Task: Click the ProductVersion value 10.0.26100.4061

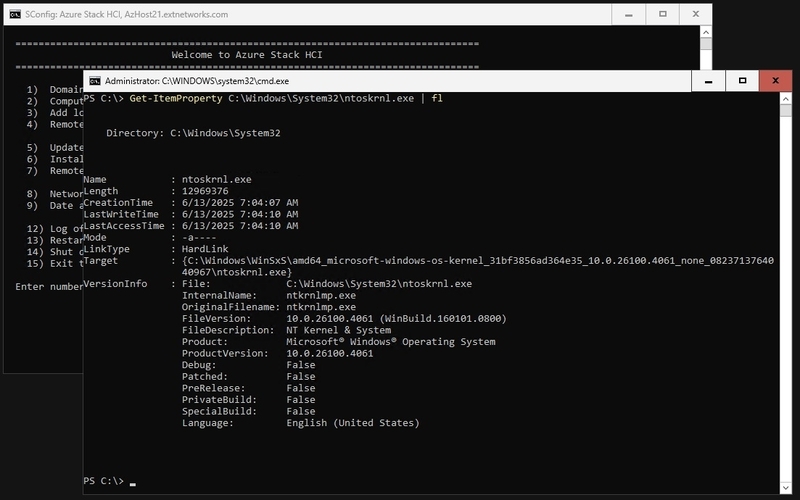Action: tap(330, 354)
